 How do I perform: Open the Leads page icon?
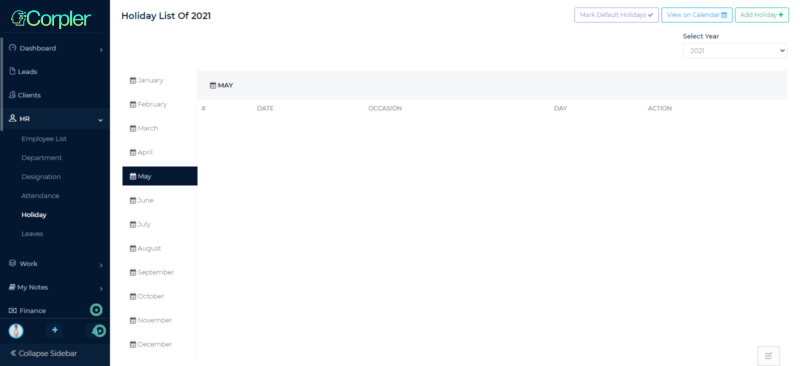(x=13, y=71)
